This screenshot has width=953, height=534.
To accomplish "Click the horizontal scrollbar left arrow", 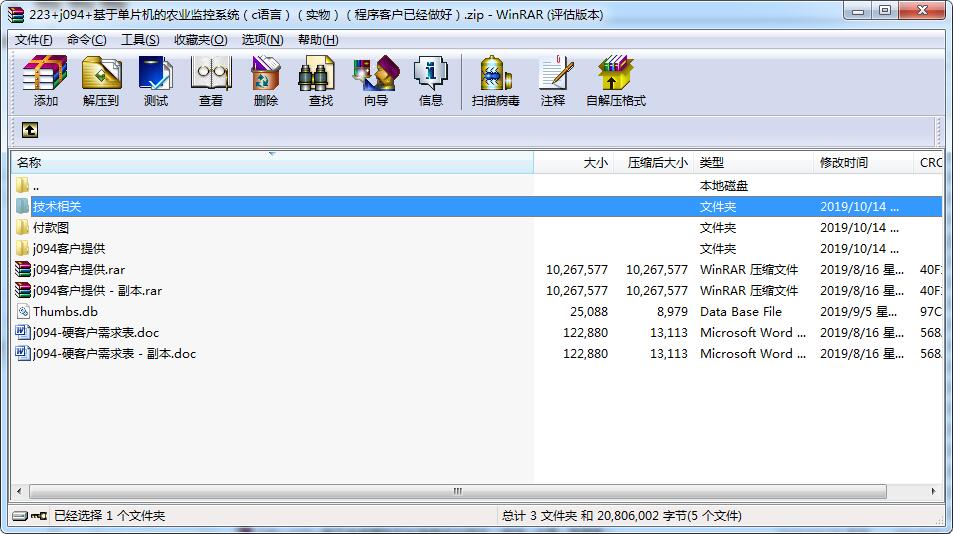I will (x=19, y=491).
